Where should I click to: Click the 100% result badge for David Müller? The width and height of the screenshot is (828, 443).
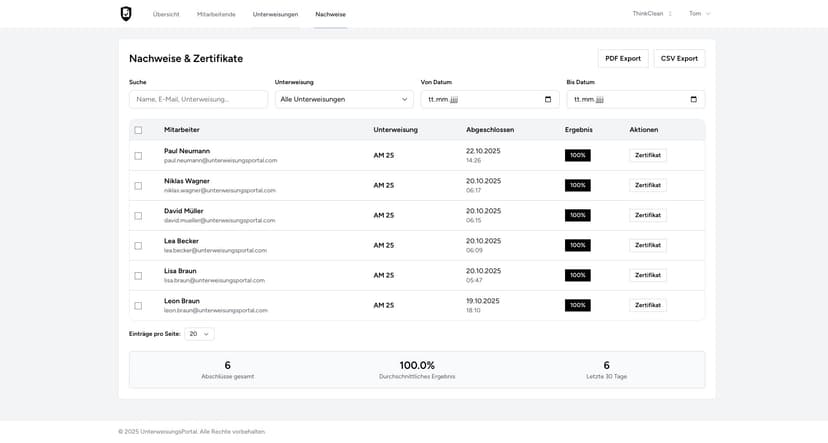577,215
